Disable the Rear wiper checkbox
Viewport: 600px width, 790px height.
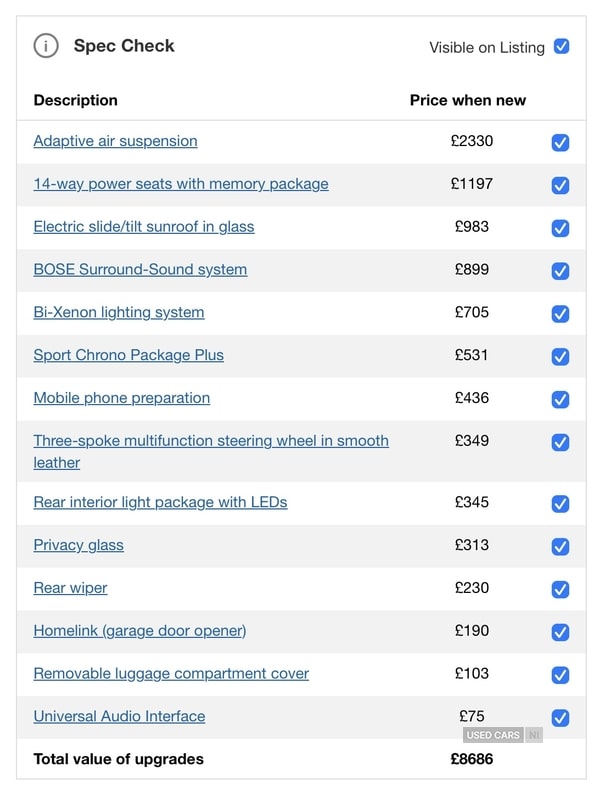[561, 589]
